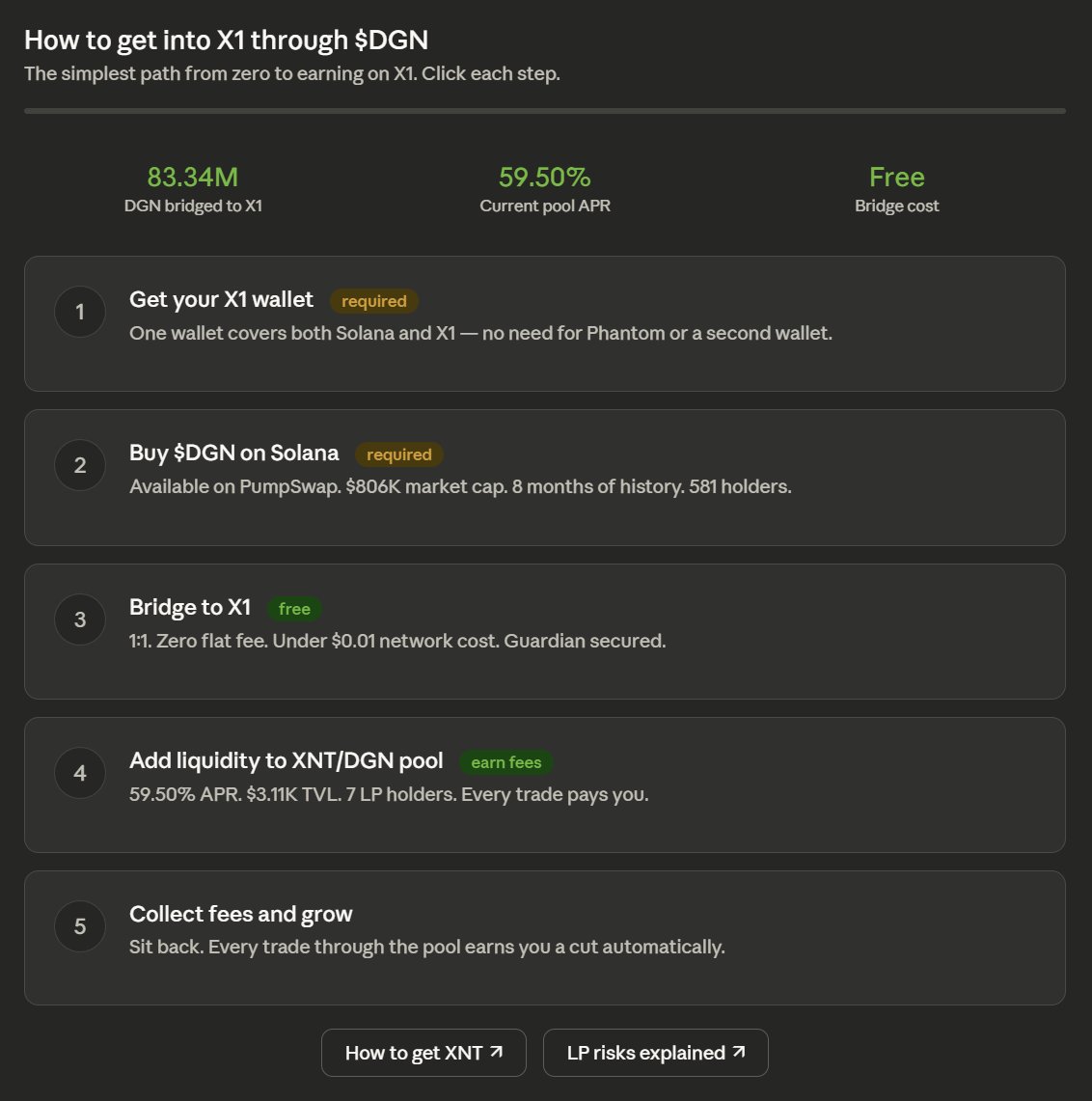Click 'Bridge cost' label

897,206
